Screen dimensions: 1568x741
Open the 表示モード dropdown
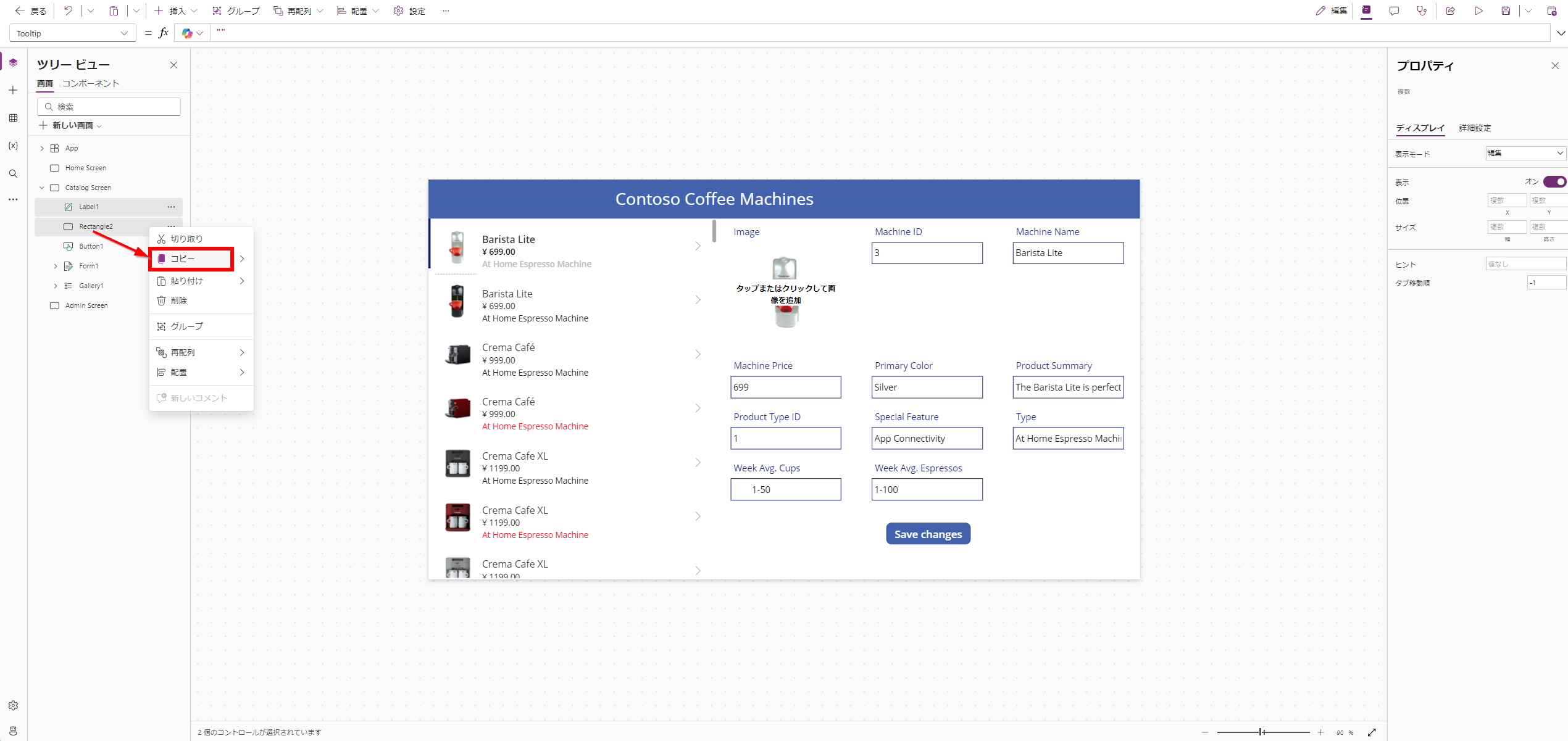click(1525, 153)
